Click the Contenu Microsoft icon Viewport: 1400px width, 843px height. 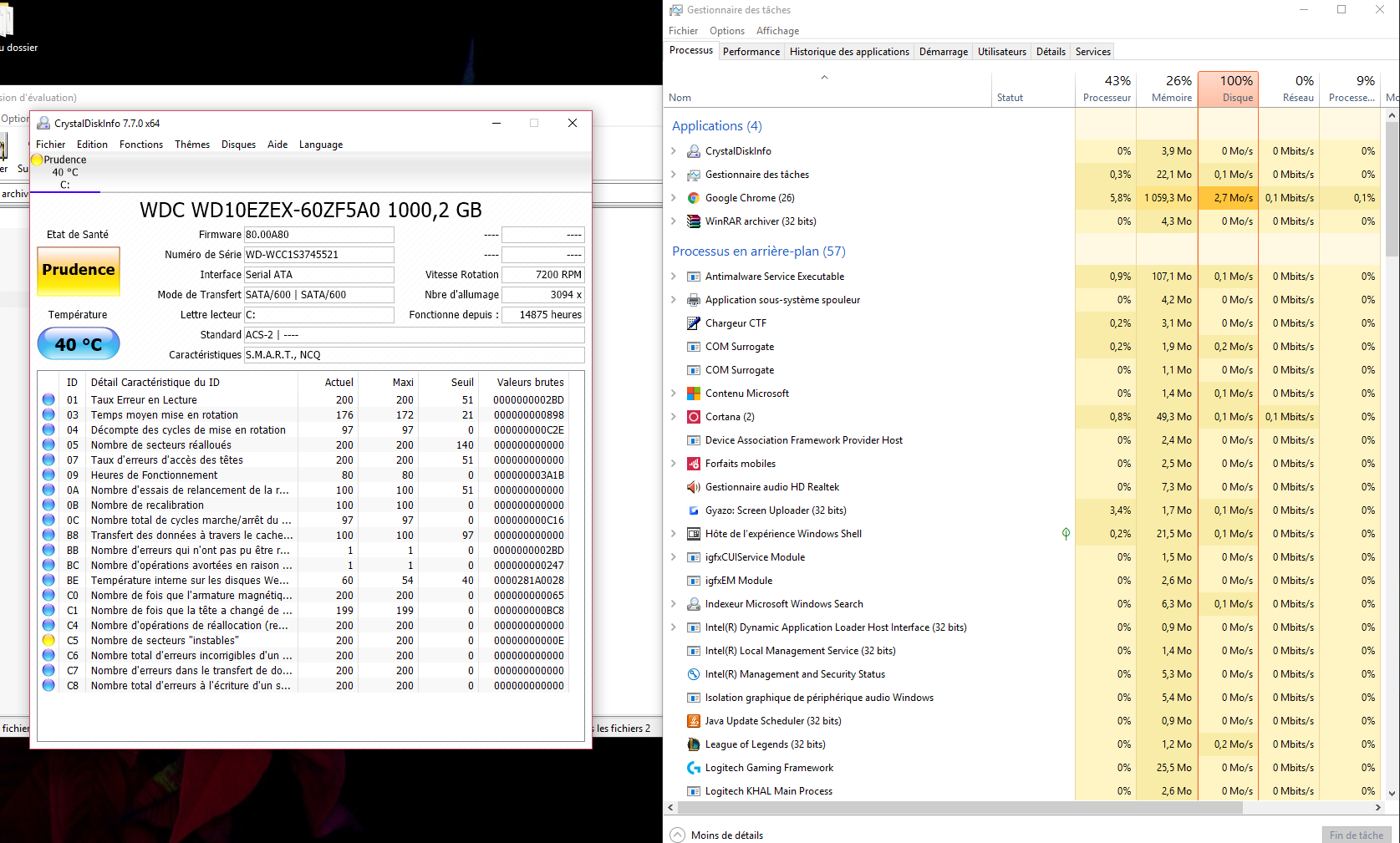[693, 394]
